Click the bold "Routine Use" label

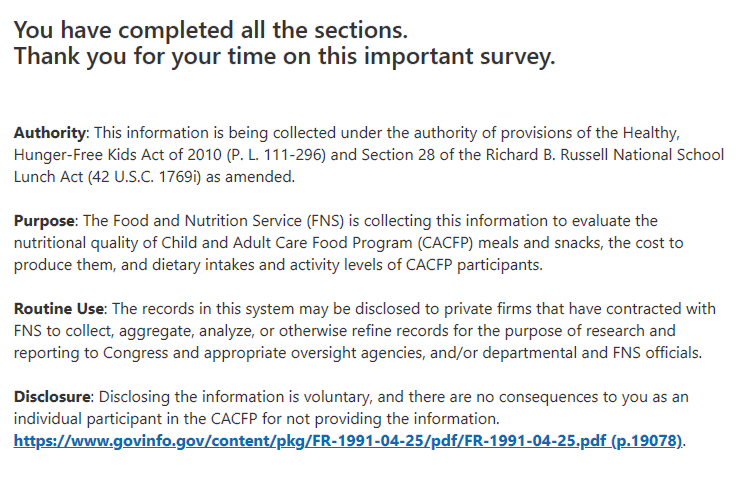(x=59, y=309)
